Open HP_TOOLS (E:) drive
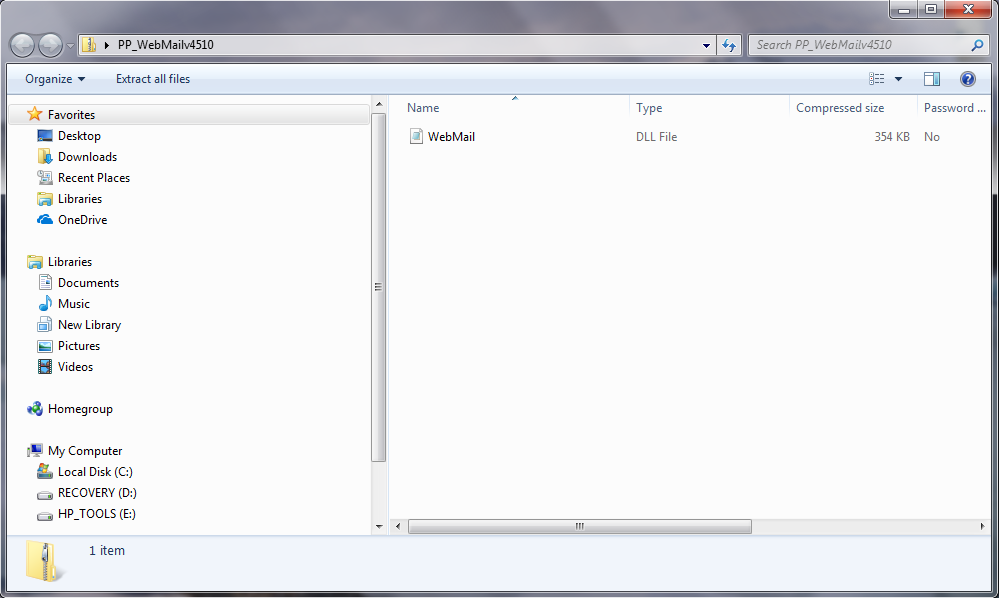 pos(96,514)
